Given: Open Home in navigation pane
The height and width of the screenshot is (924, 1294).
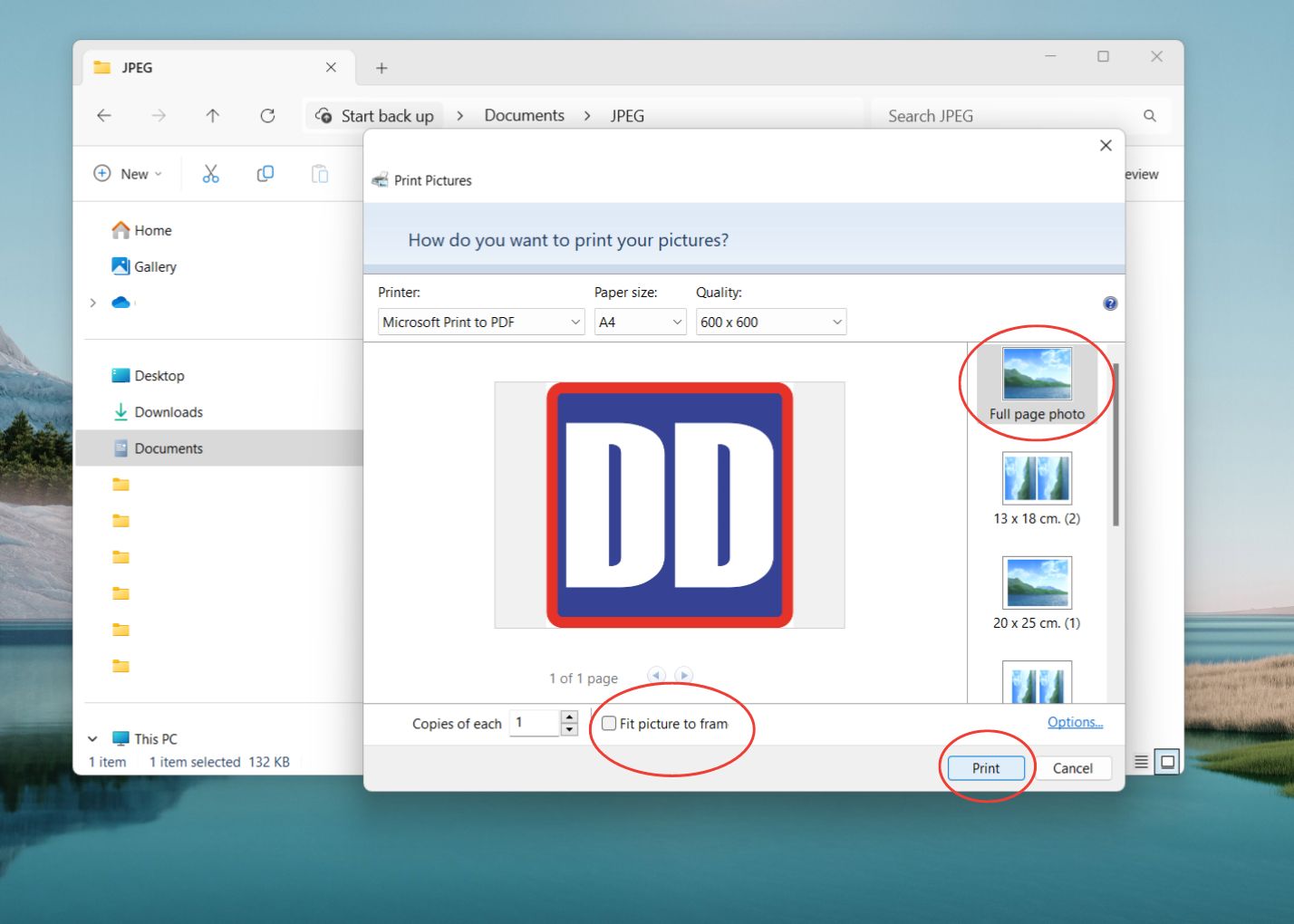Looking at the screenshot, I should click(141, 230).
